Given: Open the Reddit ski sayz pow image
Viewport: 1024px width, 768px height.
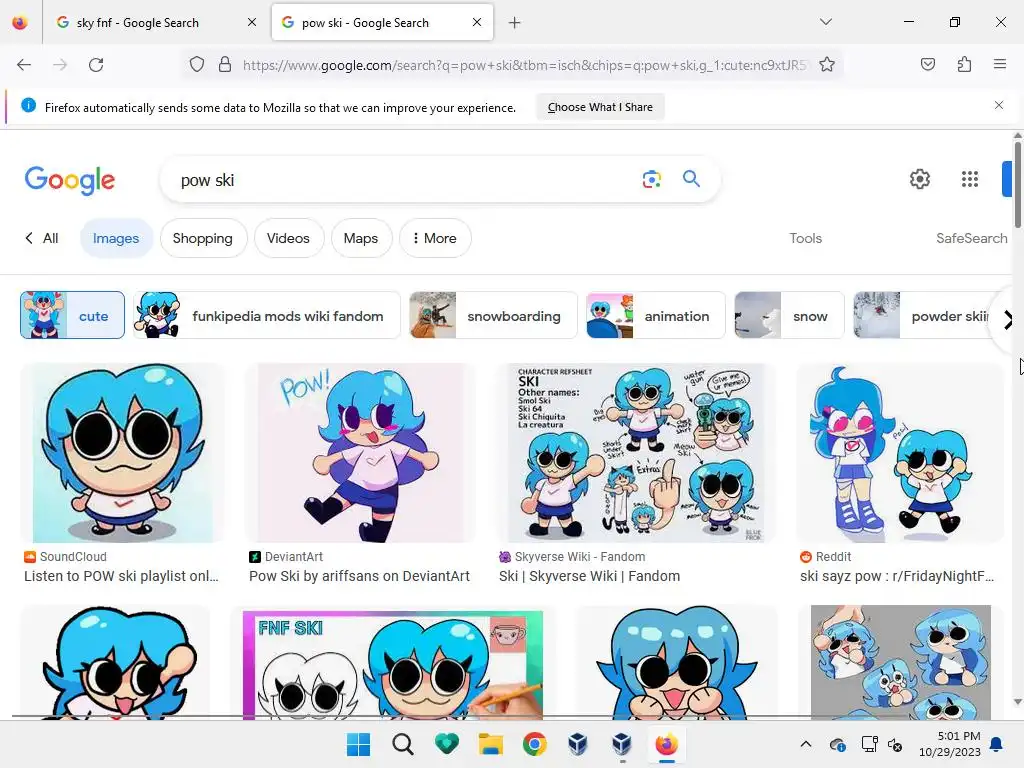Looking at the screenshot, I should click(x=900, y=453).
